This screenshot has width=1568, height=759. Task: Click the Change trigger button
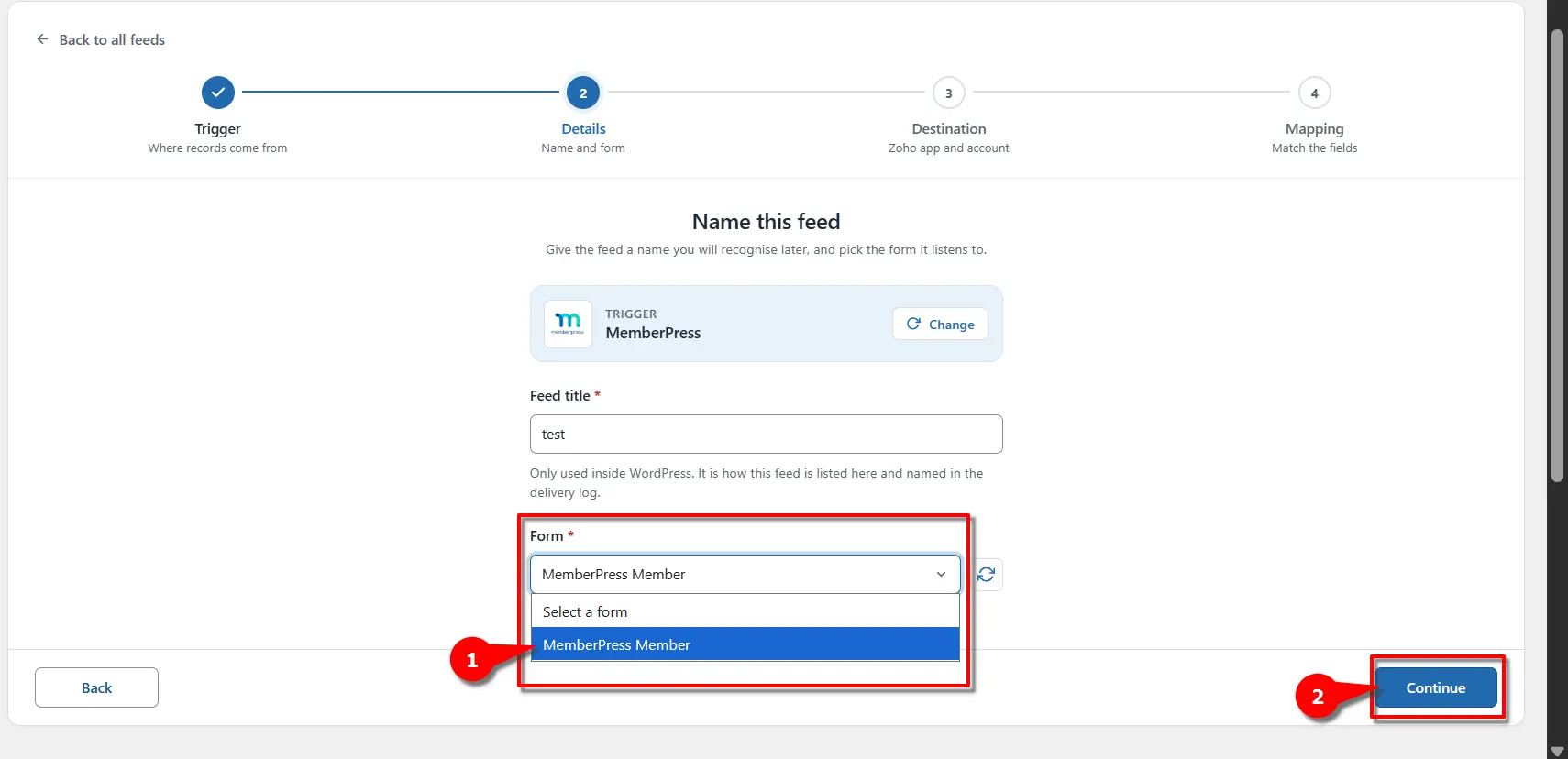point(940,324)
